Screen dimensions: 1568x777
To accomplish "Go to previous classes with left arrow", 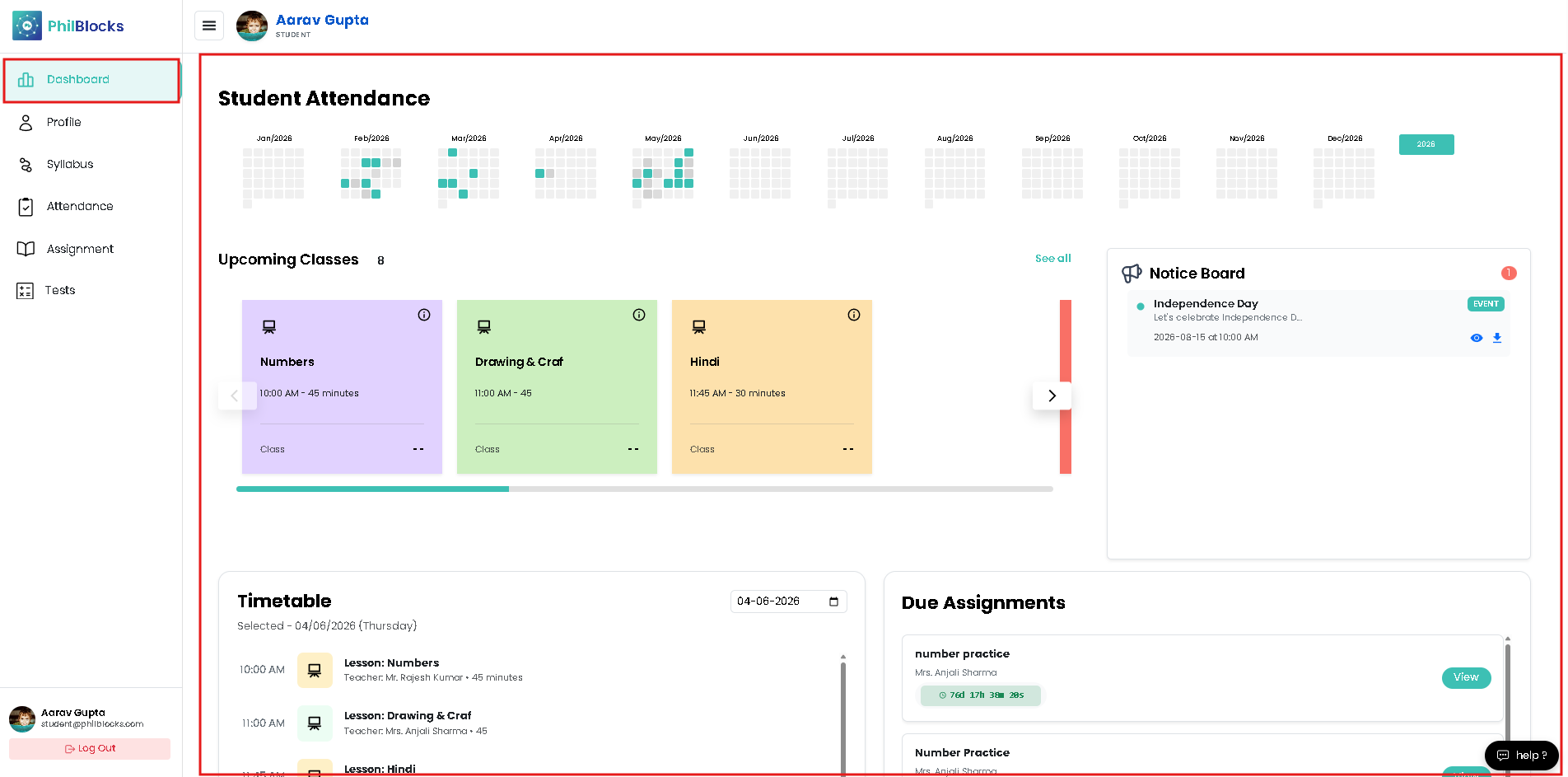I will pyautogui.click(x=235, y=396).
